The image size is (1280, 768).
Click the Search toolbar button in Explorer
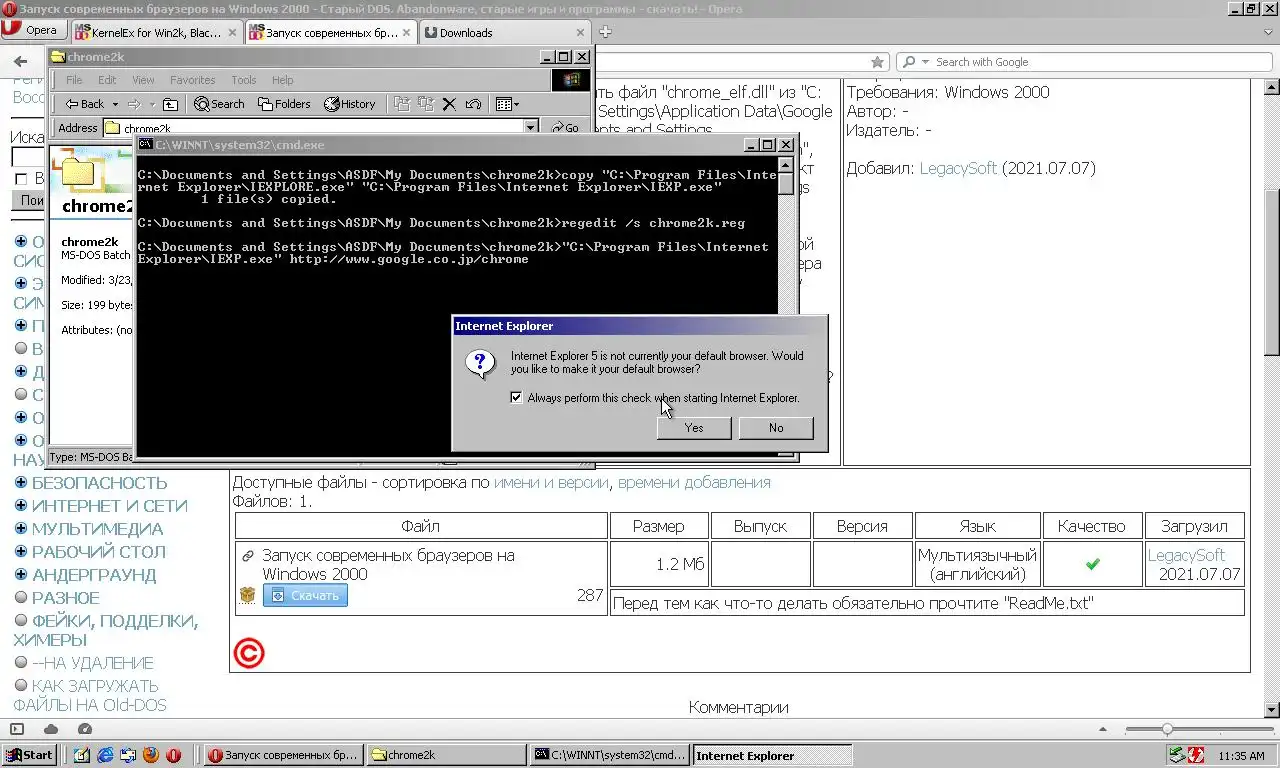tap(219, 104)
